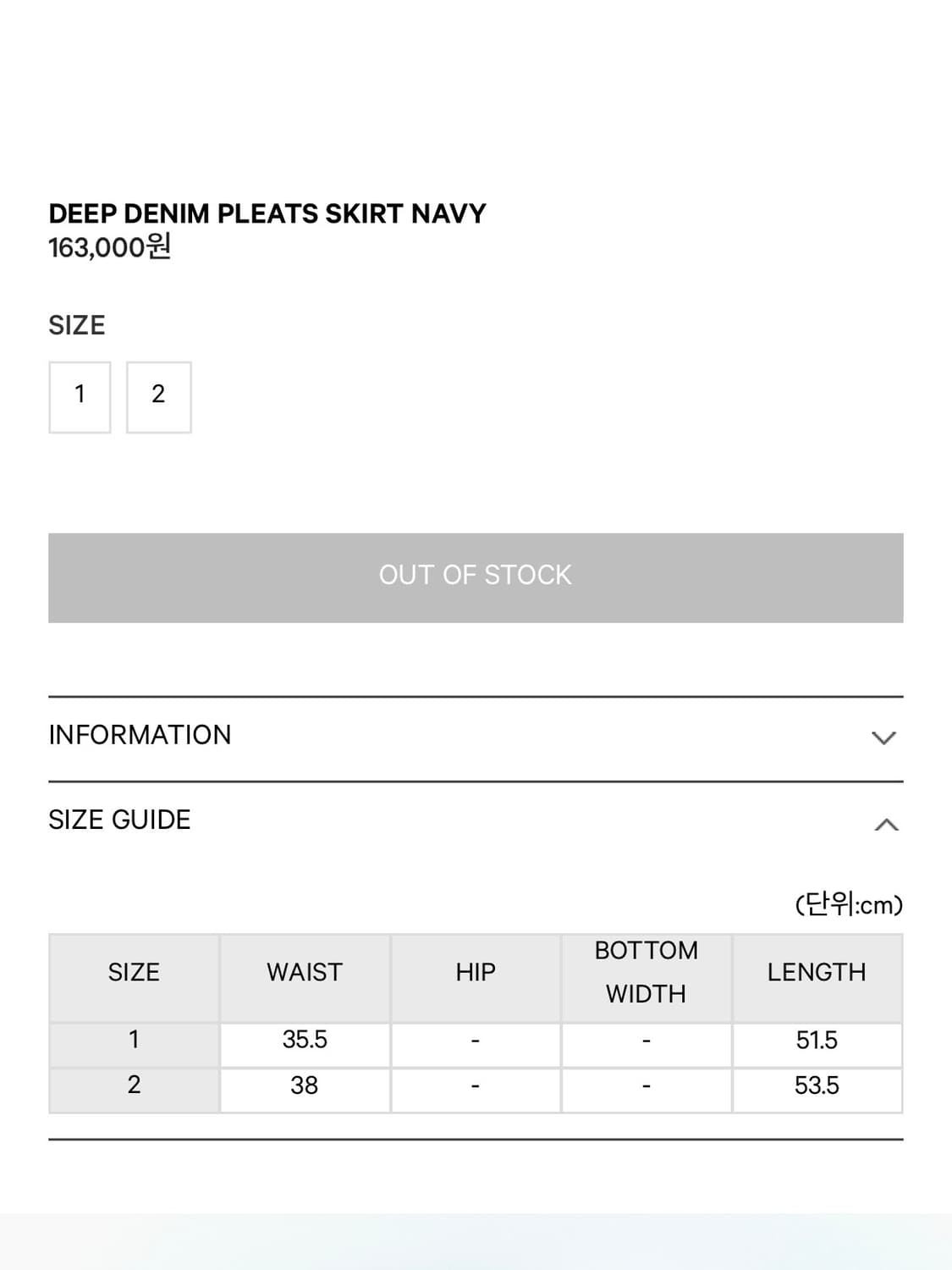Viewport: 952px width, 1270px height.
Task: Click the length value 53.5 cell
Action: (x=817, y=1085)
